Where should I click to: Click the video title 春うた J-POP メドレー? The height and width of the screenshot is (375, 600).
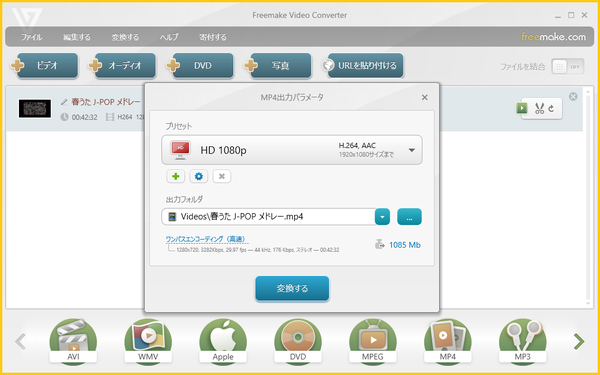click(x=106, y=102)
